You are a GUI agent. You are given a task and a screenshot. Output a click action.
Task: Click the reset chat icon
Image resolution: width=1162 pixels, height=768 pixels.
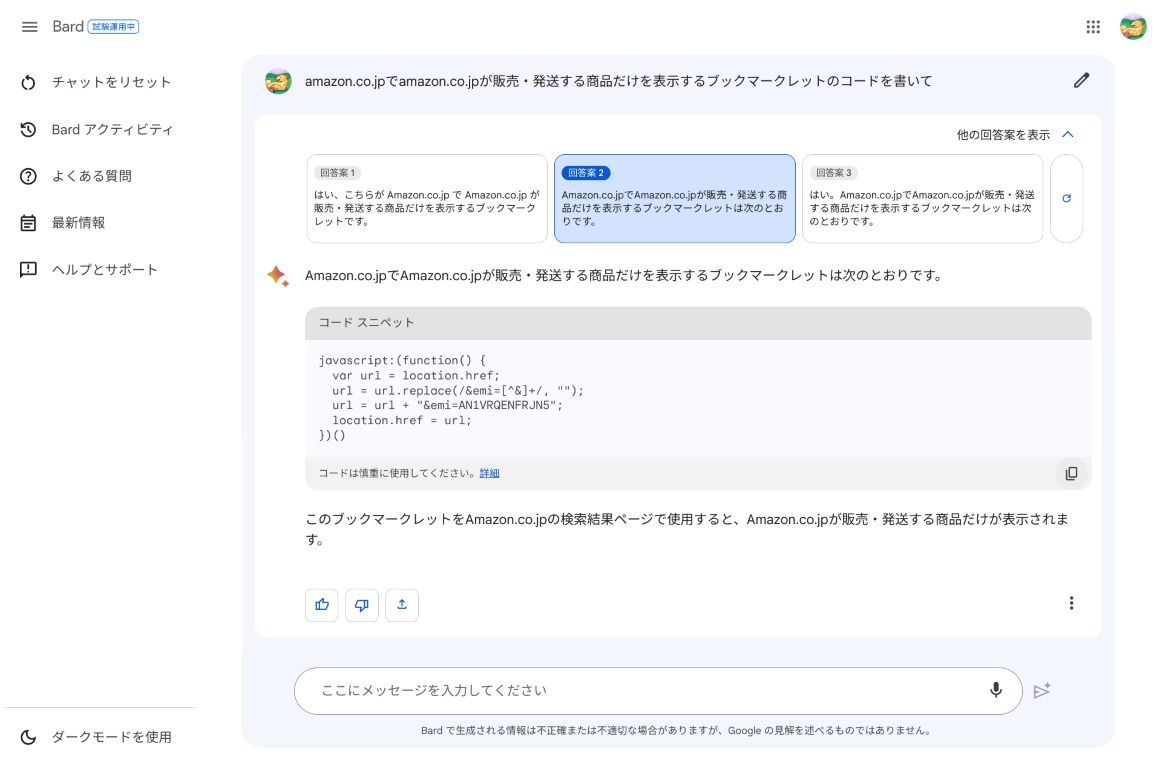point(28,82)
